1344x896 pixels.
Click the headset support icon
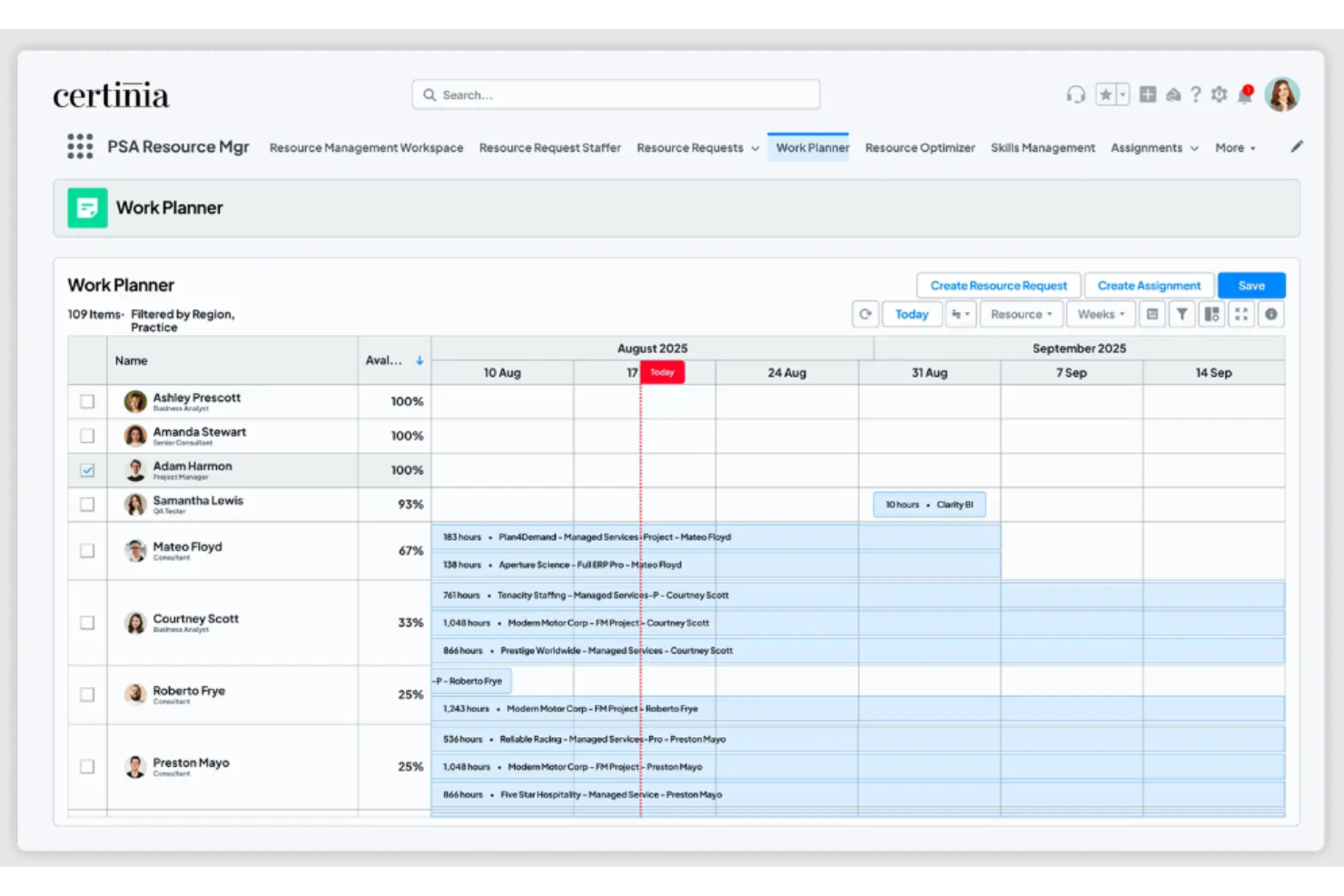(x=1076, y=94)
